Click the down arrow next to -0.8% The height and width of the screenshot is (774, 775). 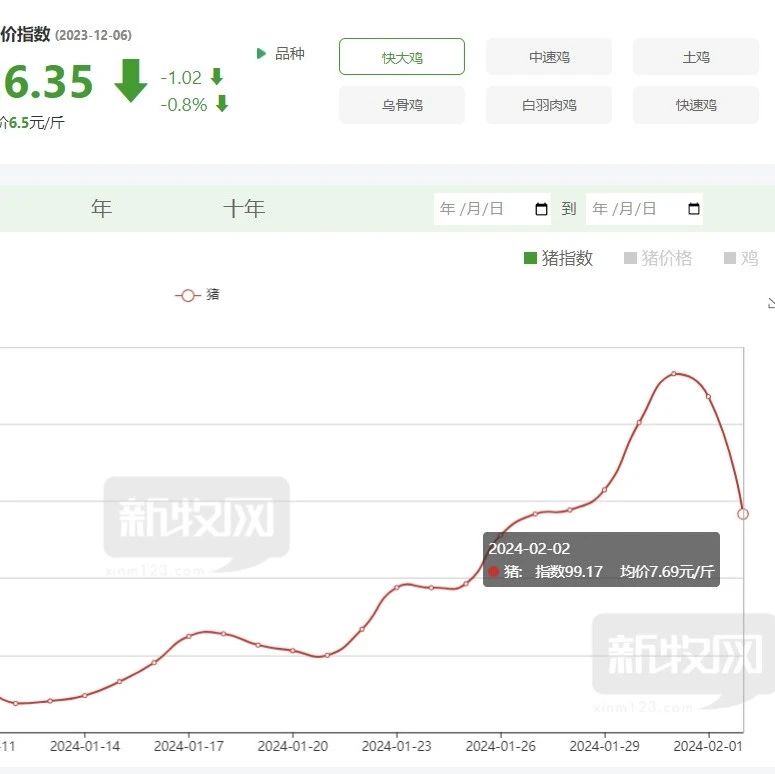222,103
